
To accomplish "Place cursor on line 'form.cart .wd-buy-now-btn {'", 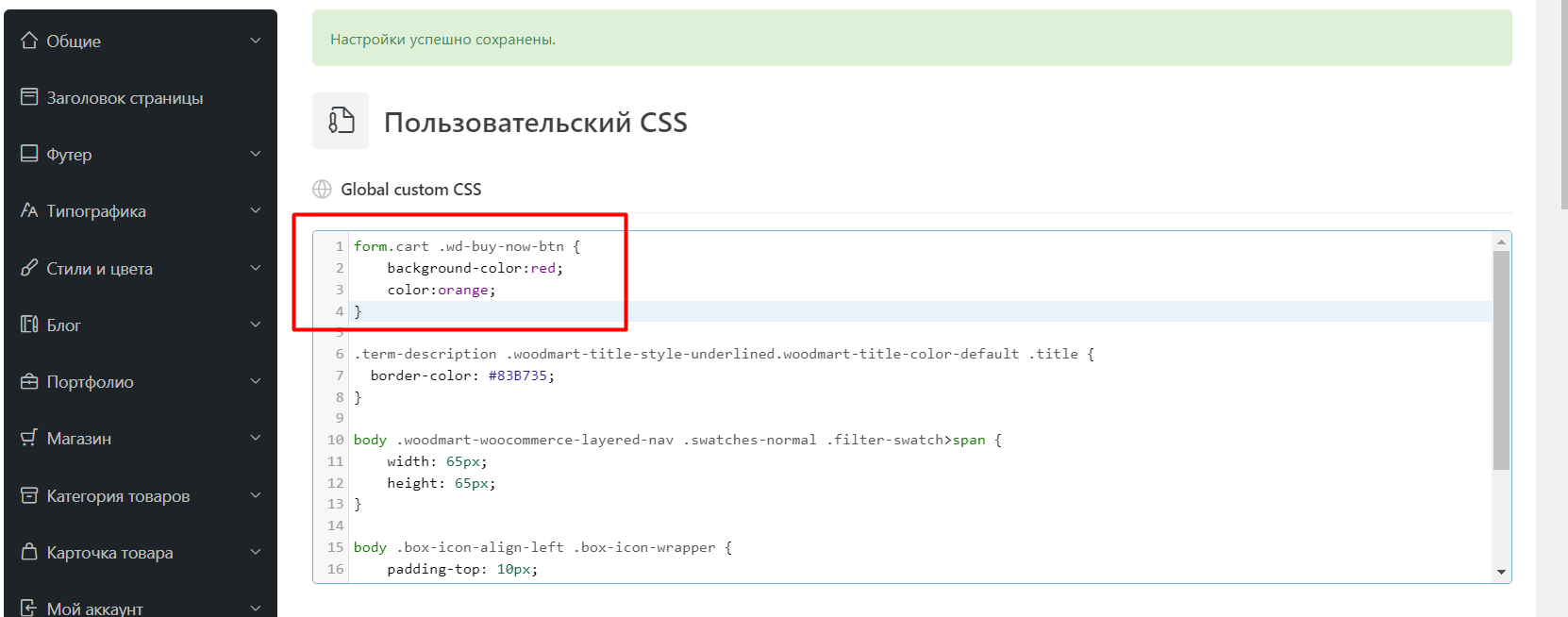I will pyautogui.click(x=467, y=246).
